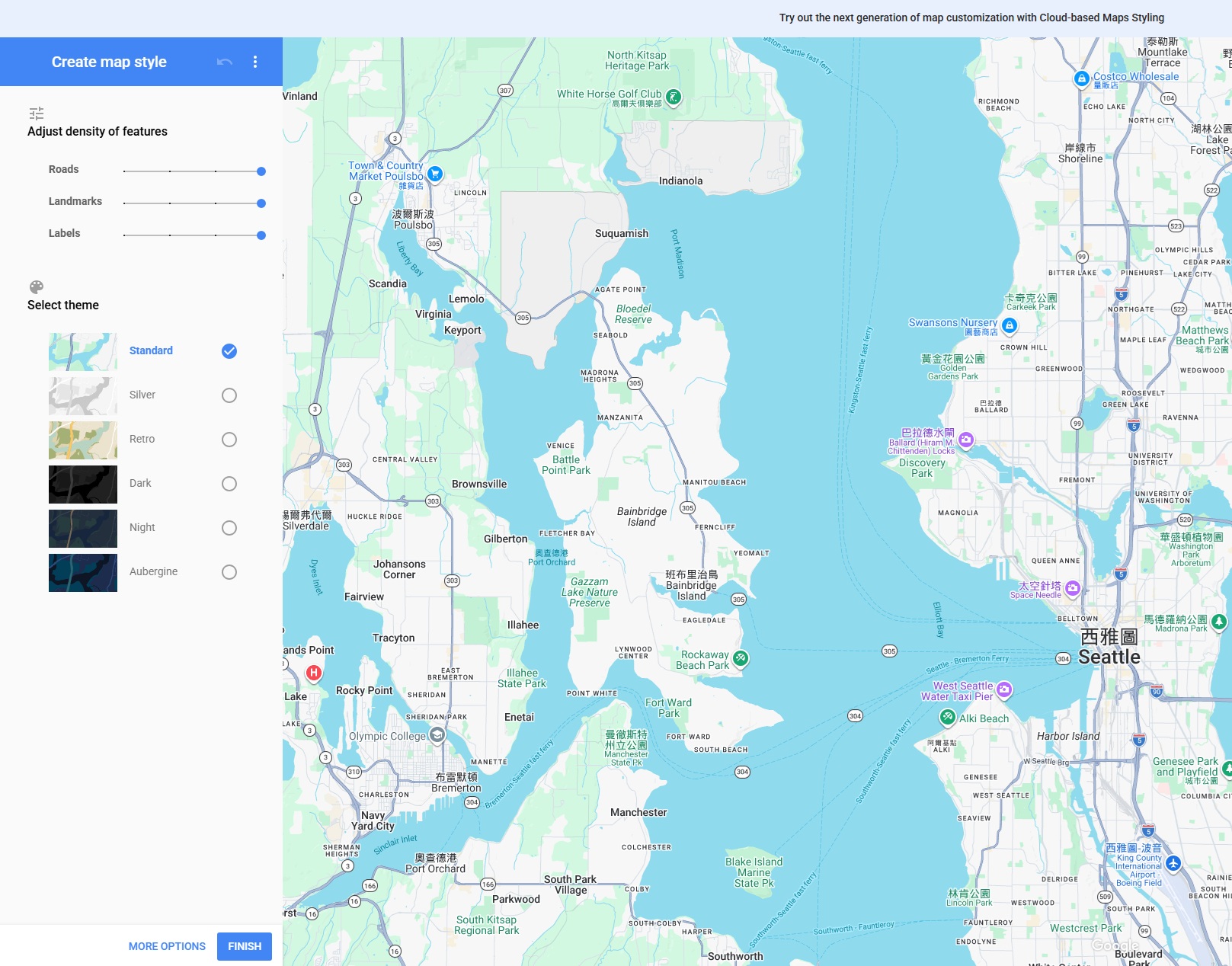Select the Silver theme radio button

[229, 395]
